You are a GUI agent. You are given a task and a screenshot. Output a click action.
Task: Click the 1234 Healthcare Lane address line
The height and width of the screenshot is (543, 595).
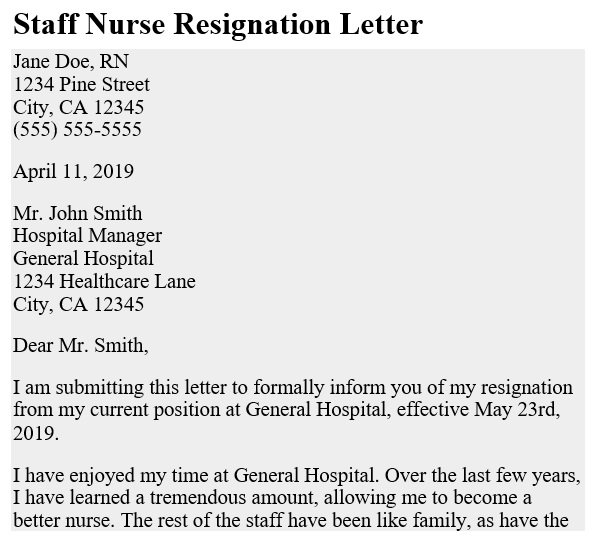point(104,282)
